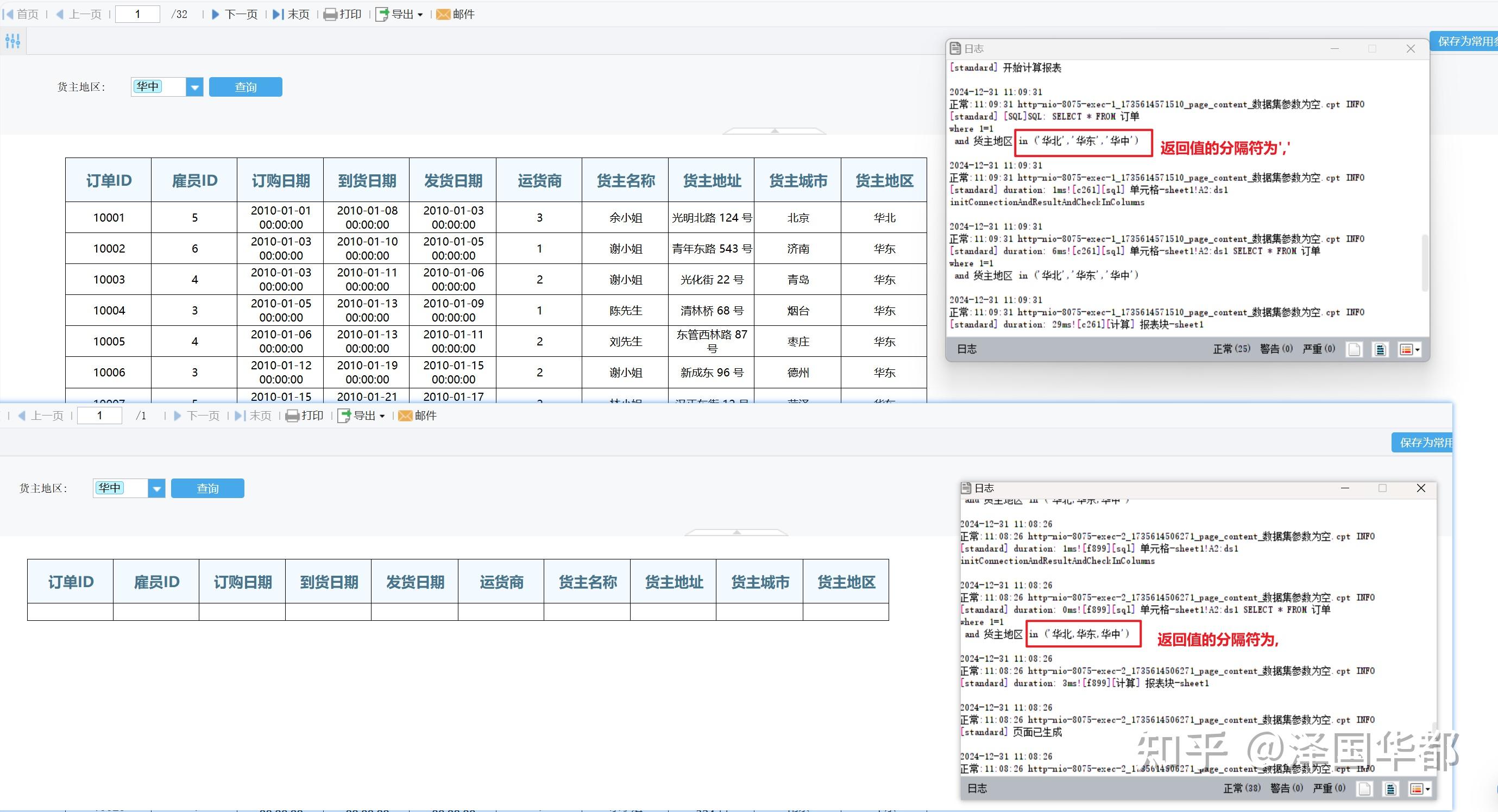Select the 下一页 next page arrow icon
Image resolution: width=1498 pixels, height=812 pixels.
(x=216, y=14)
